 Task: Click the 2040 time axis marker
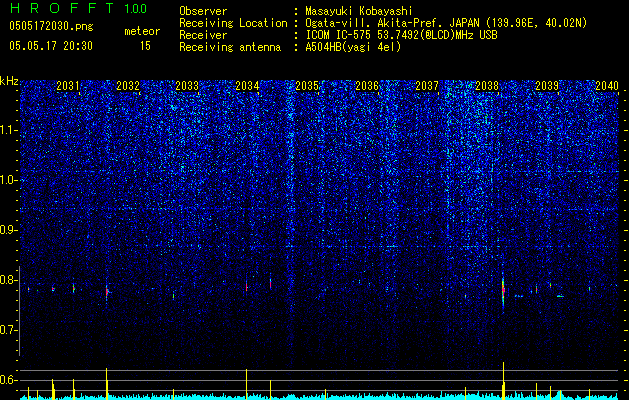coord(607,85)
